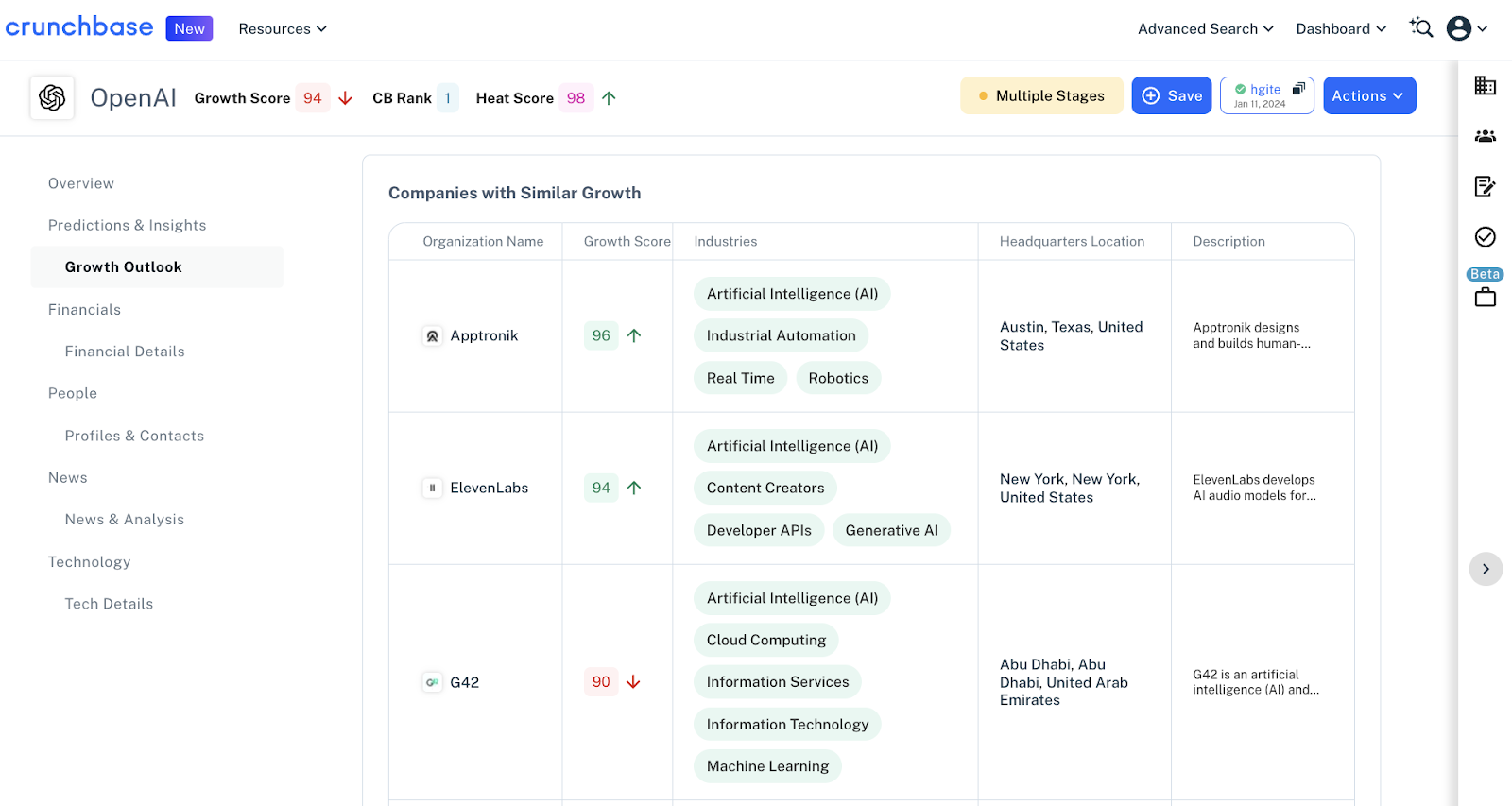Go to Technology in the sidebar
Viewport: 1512px width, 806px height.
click(x=90, y=562)
